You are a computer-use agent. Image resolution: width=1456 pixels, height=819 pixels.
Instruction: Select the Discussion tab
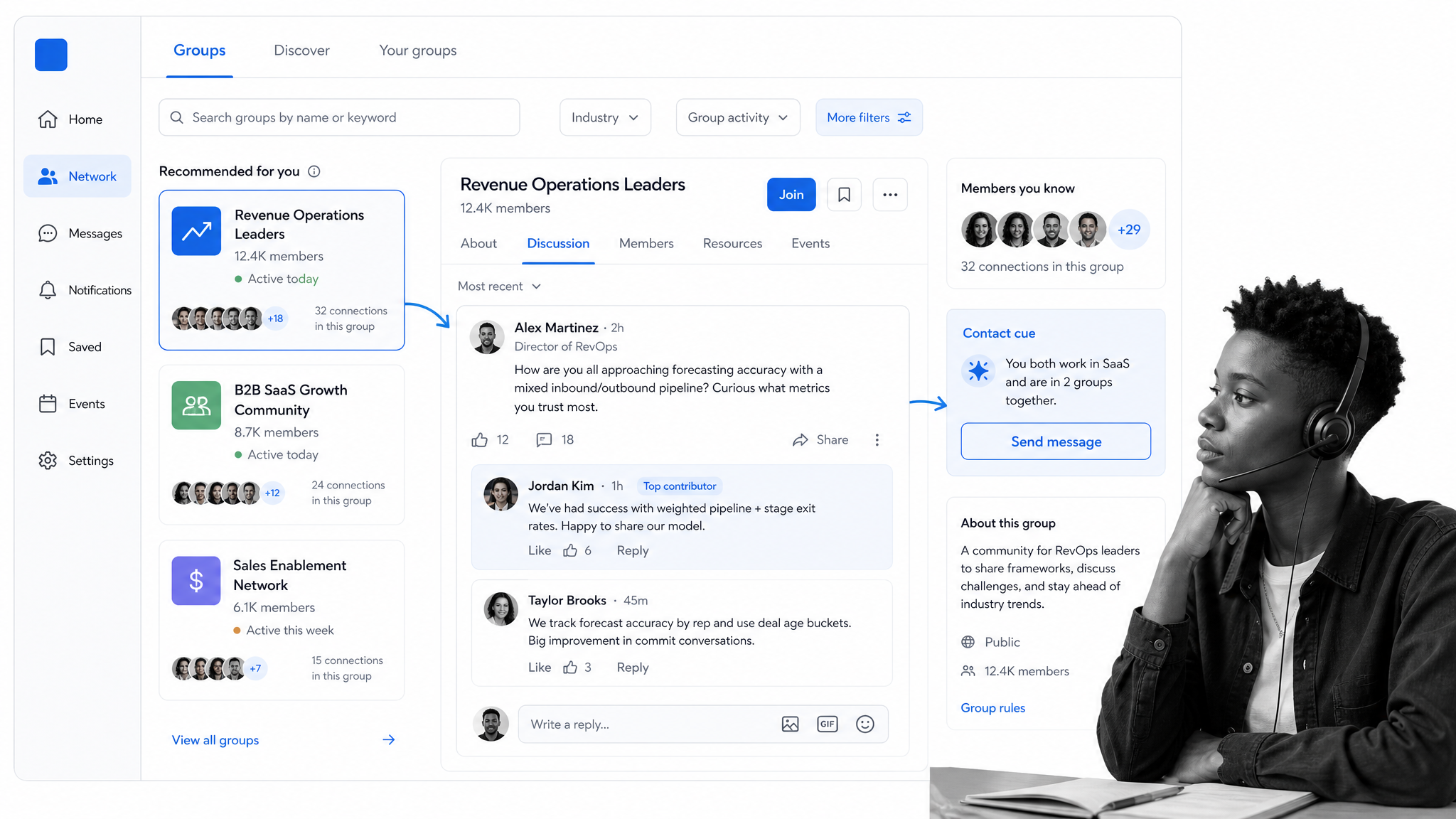click(x=558, y=243)
